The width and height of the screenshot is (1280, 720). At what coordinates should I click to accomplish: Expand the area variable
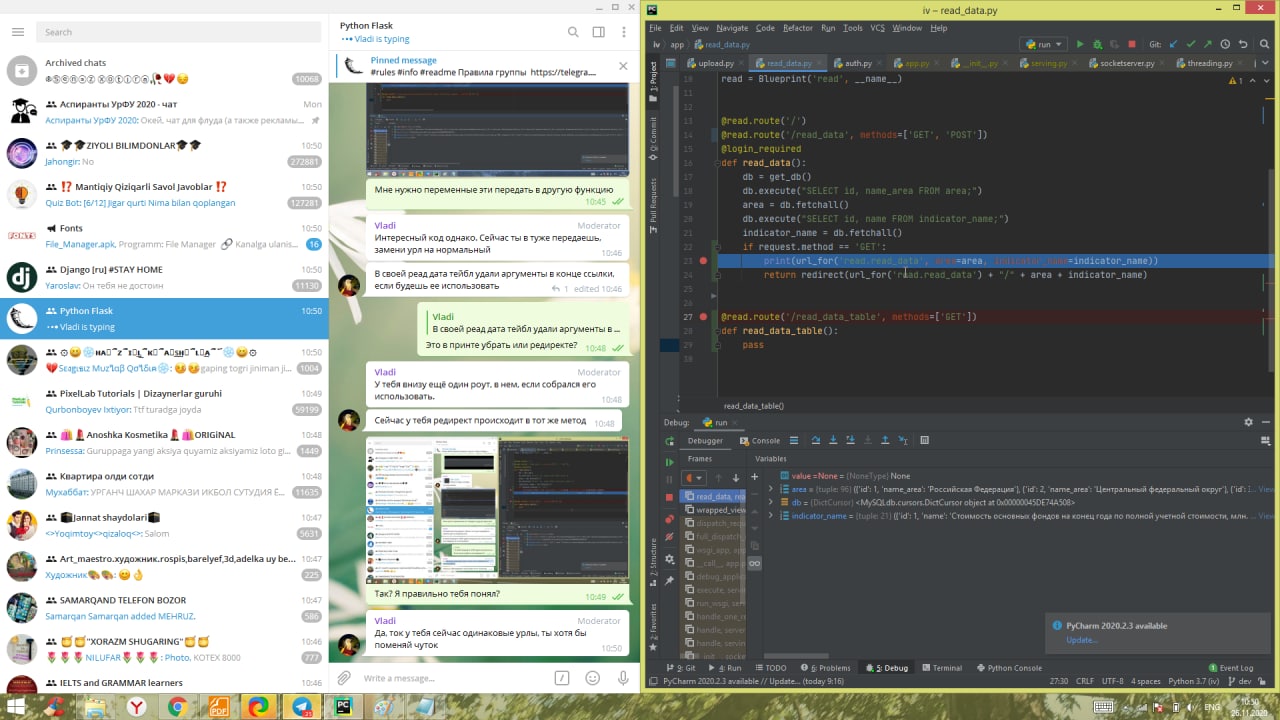click(770, 490)
